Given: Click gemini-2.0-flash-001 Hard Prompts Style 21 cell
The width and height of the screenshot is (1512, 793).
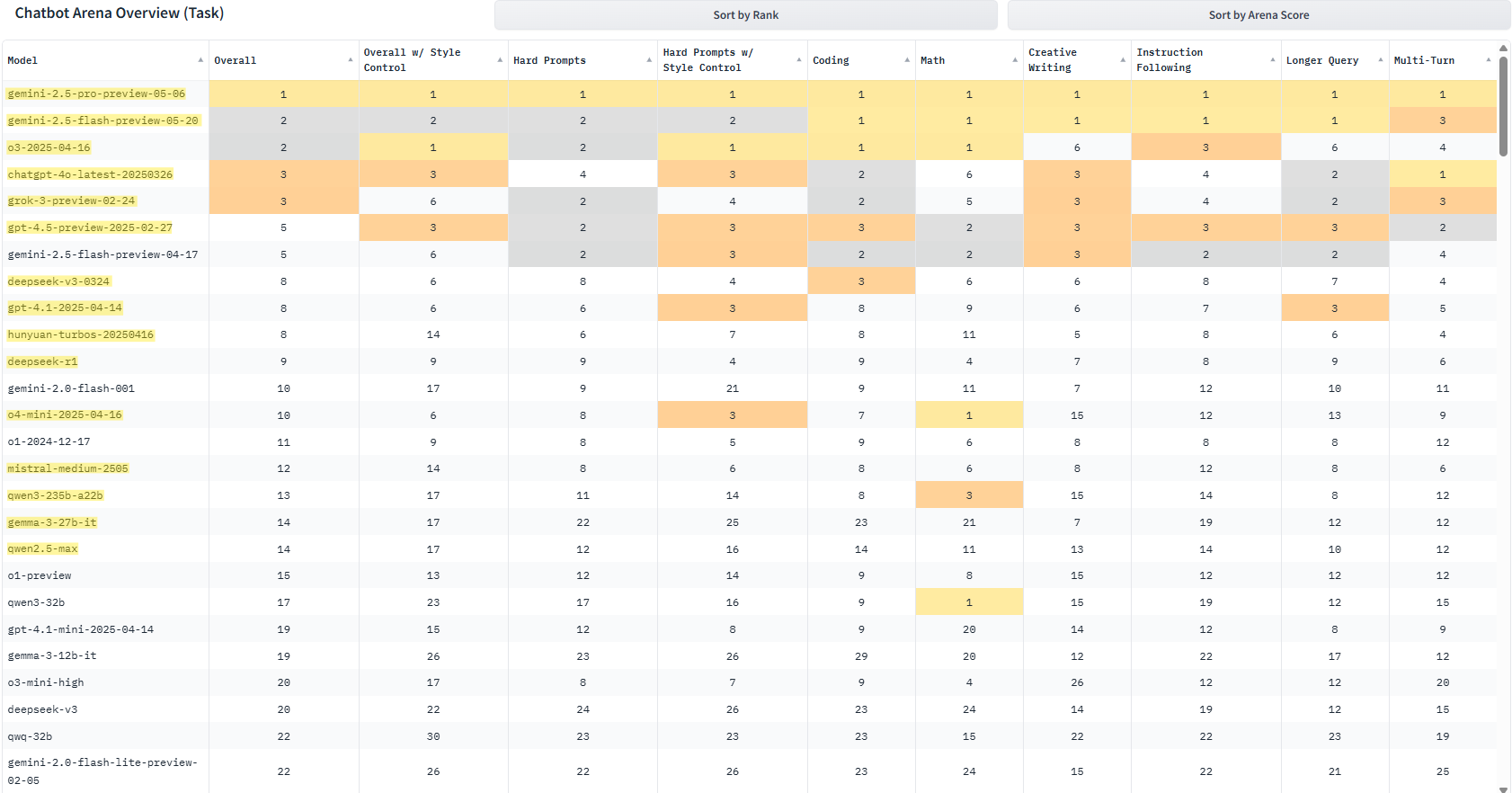Looking at the screenshot, I should click(733, 388).
